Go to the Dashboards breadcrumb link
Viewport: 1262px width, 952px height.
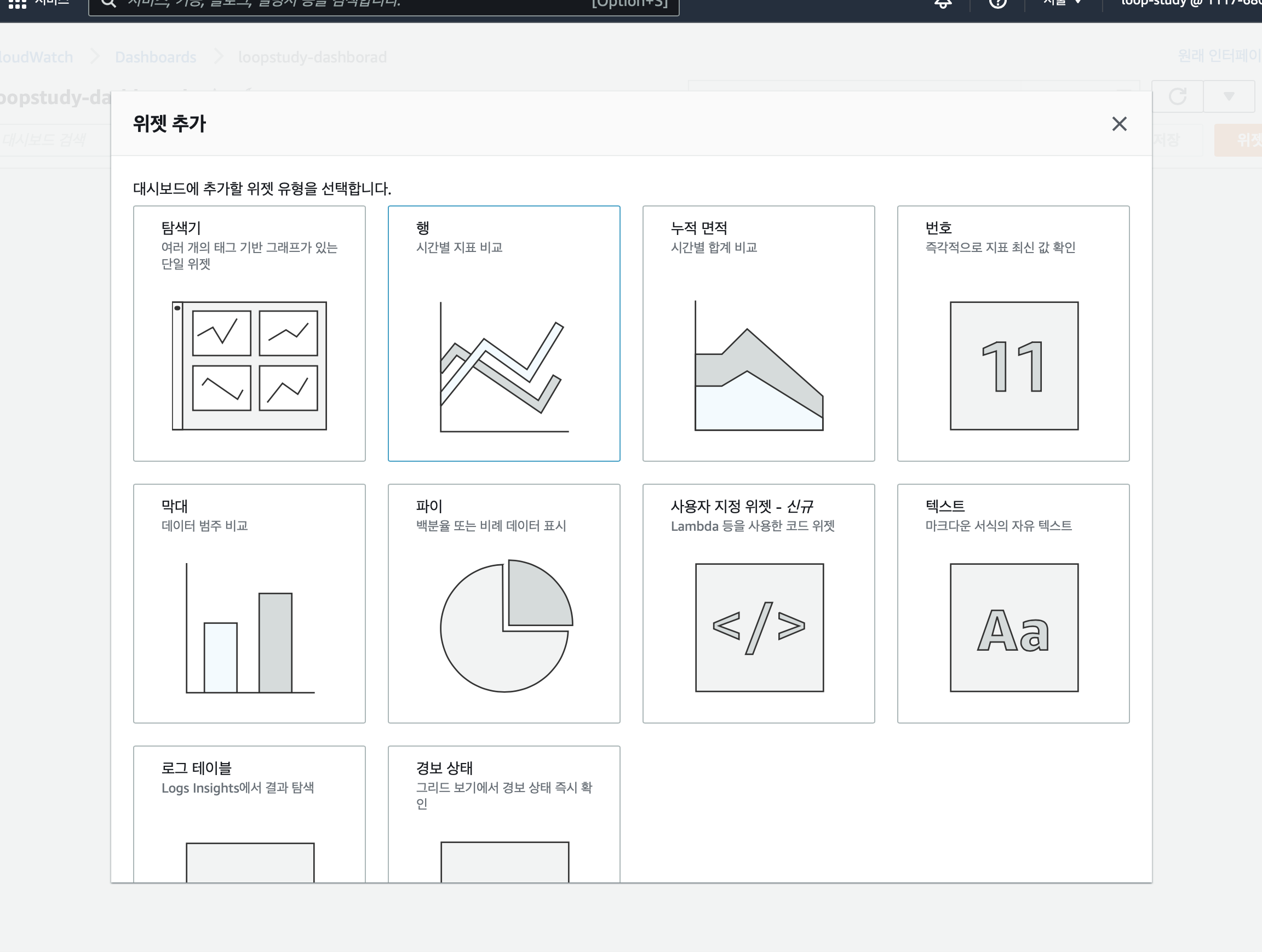tap(155, 57)
